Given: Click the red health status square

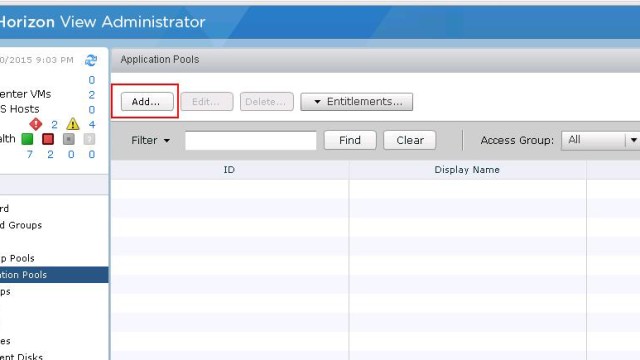Looking at the screenshot, I should 48,139.
